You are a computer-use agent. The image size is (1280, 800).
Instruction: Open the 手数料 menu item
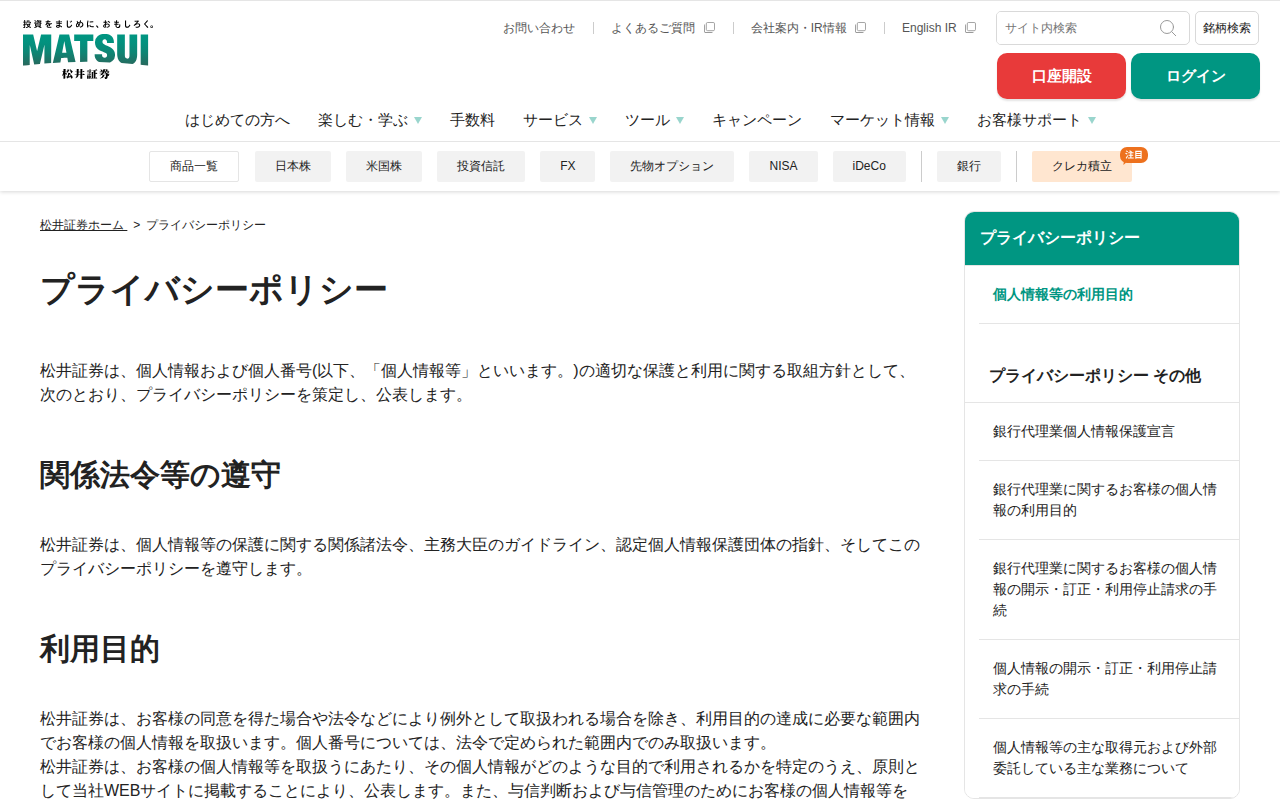pyautogui.click(x=472, y=120)
